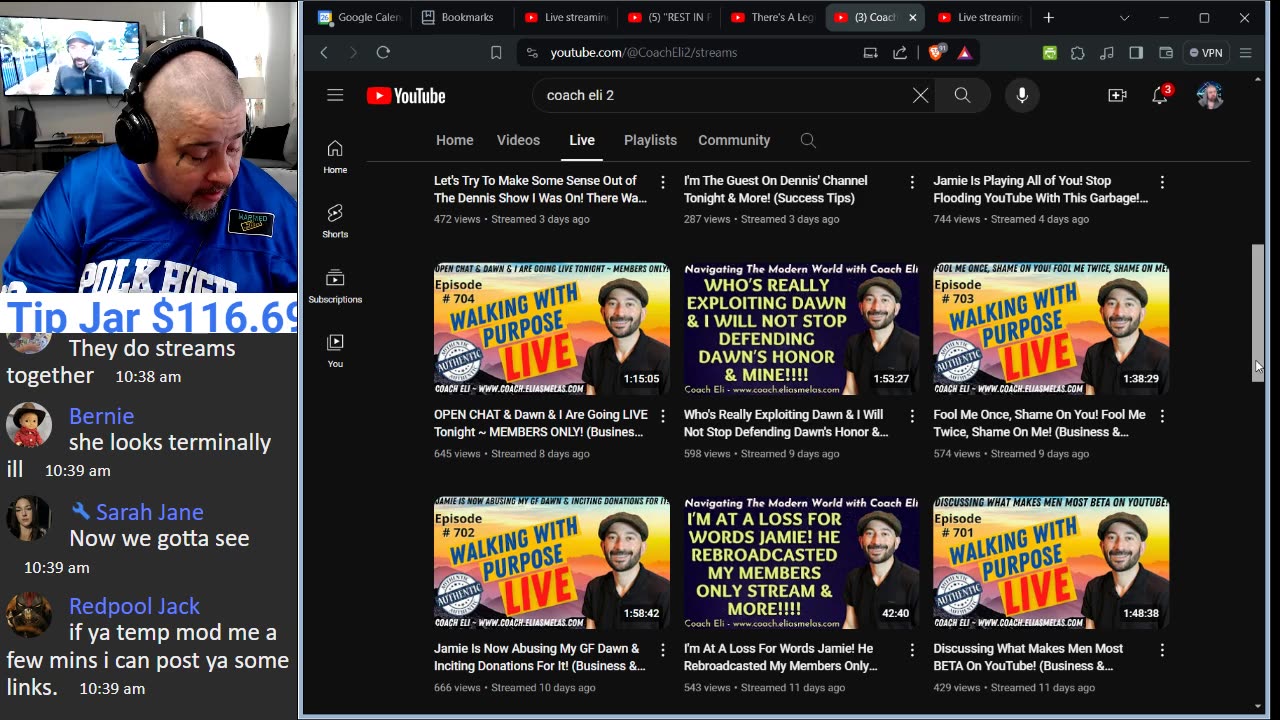Viewport: 1280px width, 720px height.
Task: Open Episode 703 Walking With Purpose thumbnail
Action: 1051,329
